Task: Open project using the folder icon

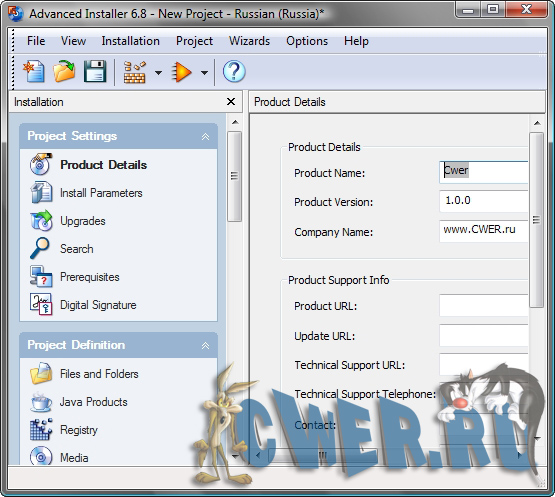Action: click(x=64, y=71)
